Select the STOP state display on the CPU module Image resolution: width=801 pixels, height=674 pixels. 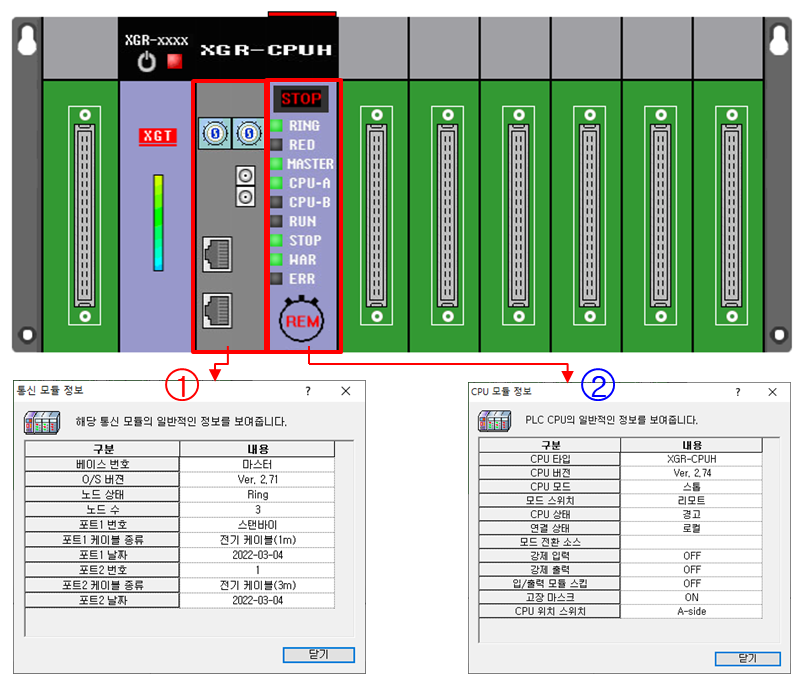coord(299,98)
